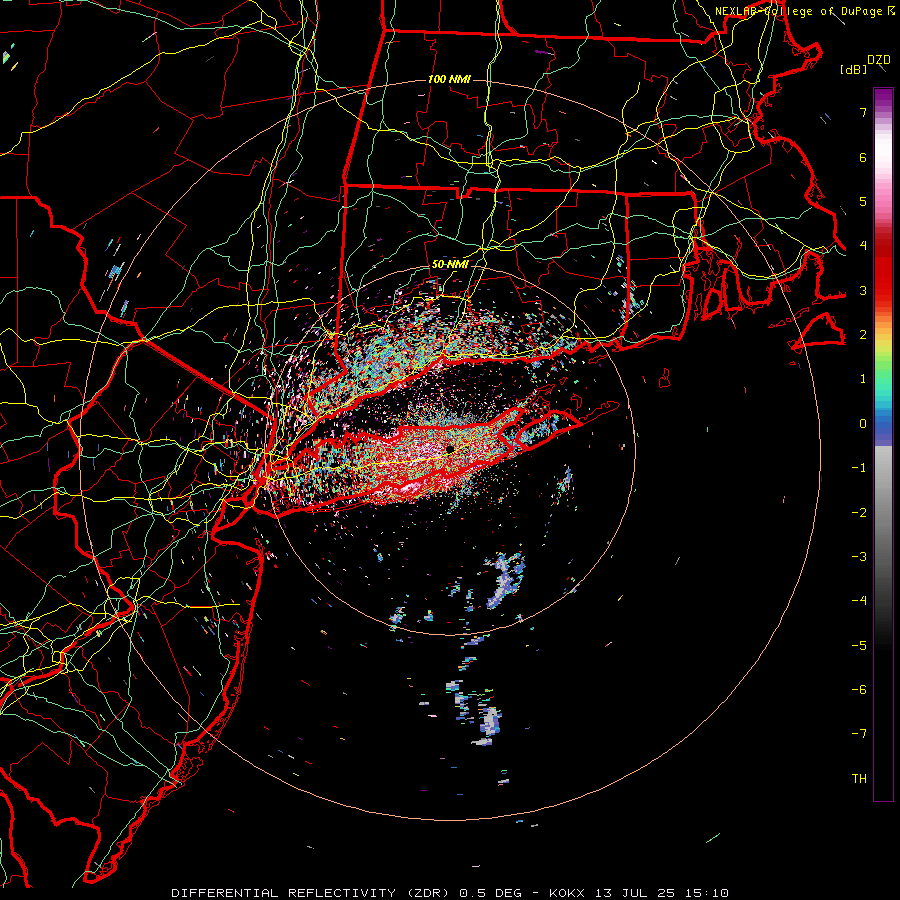Click the -3 value on the dB scale
The image size is (900, 900).
859,557
